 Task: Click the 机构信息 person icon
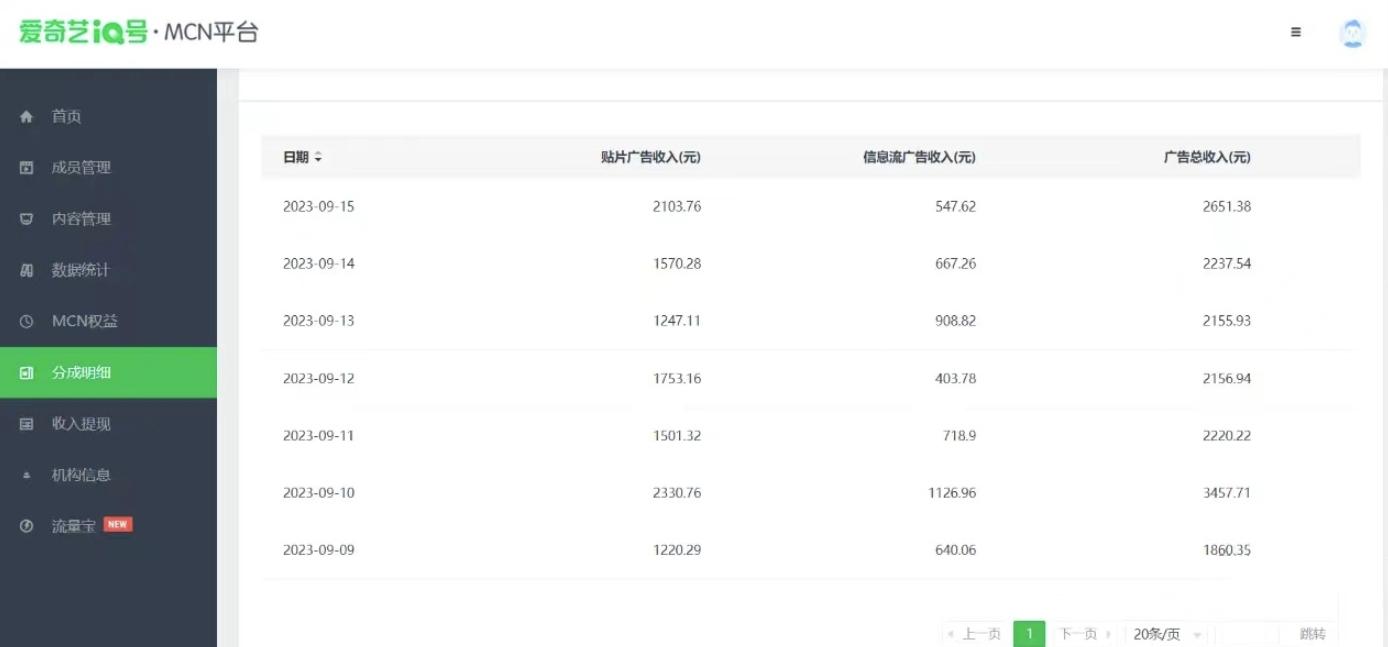pos(25,474)
